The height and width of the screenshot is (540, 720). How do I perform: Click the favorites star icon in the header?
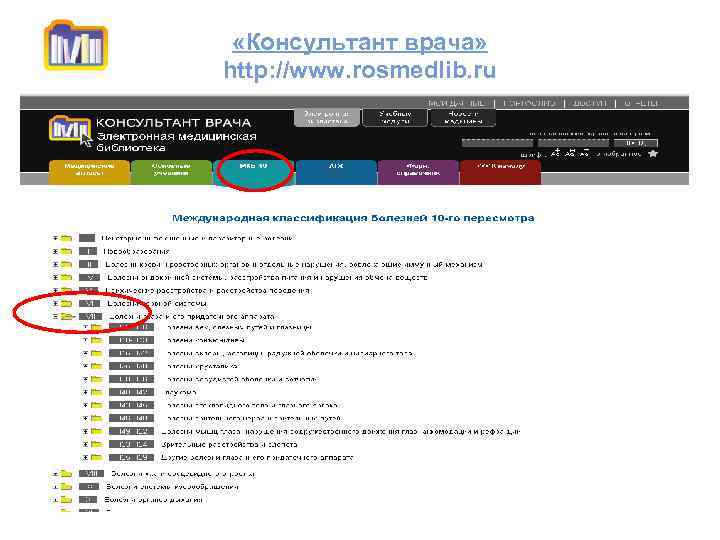click(652, 154)
